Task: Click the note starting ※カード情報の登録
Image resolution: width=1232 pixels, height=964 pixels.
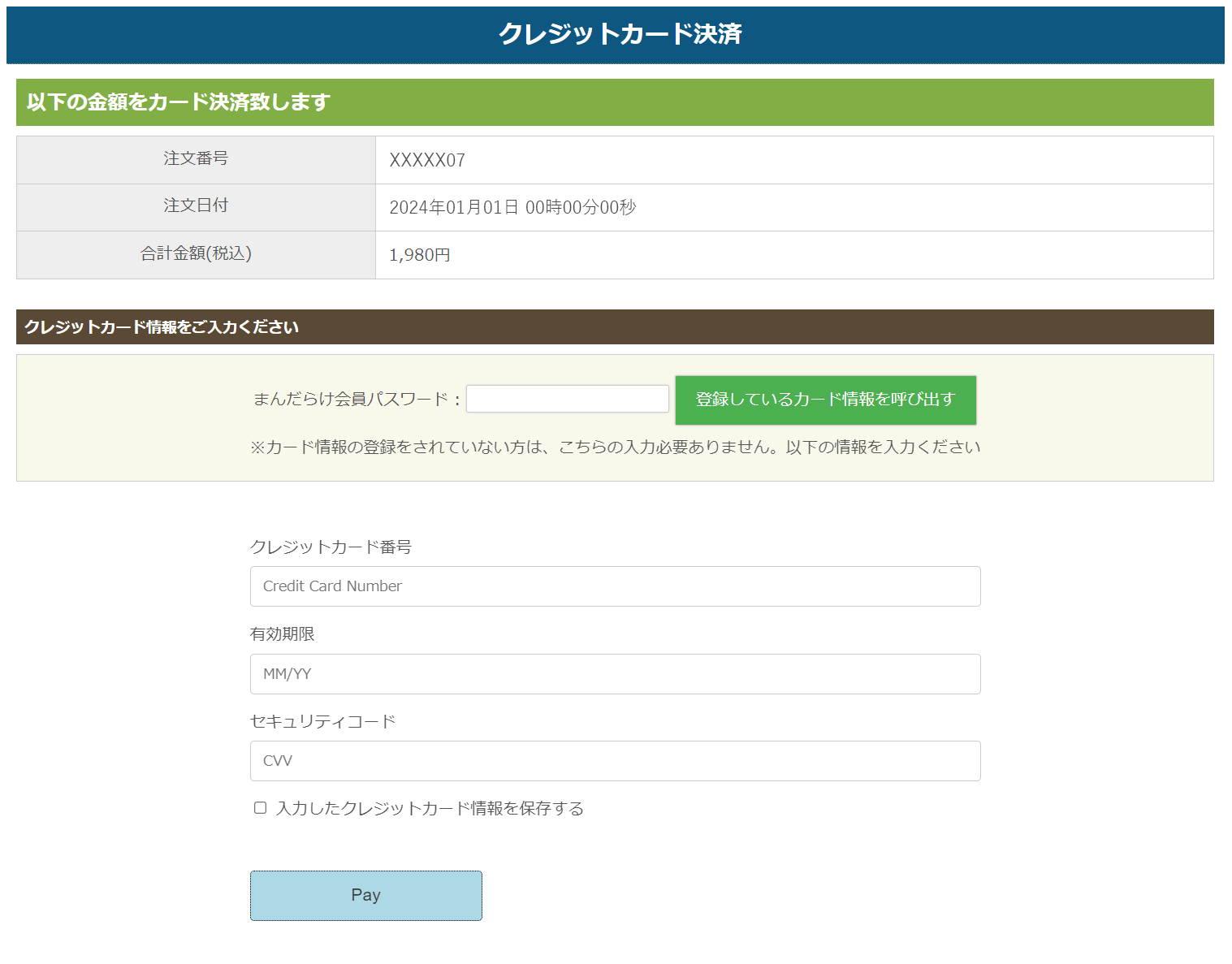Action: click(615, 447)
